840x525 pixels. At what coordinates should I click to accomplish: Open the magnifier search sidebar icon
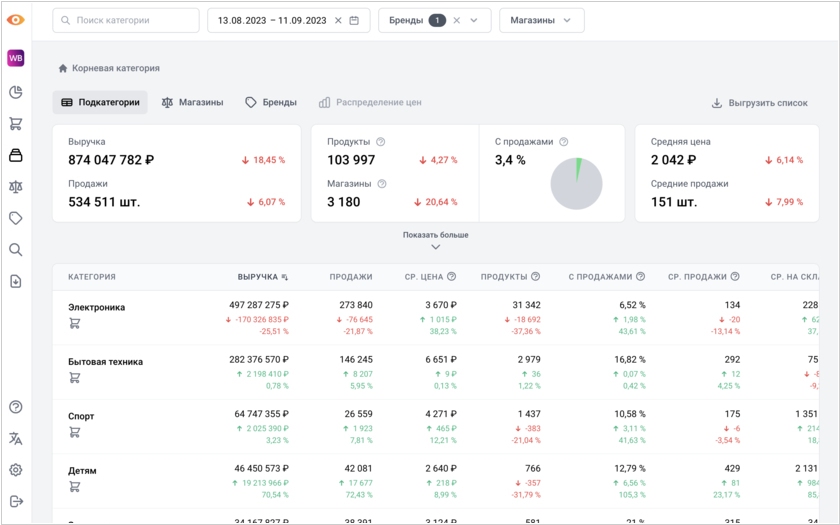(x=16, y=250)
